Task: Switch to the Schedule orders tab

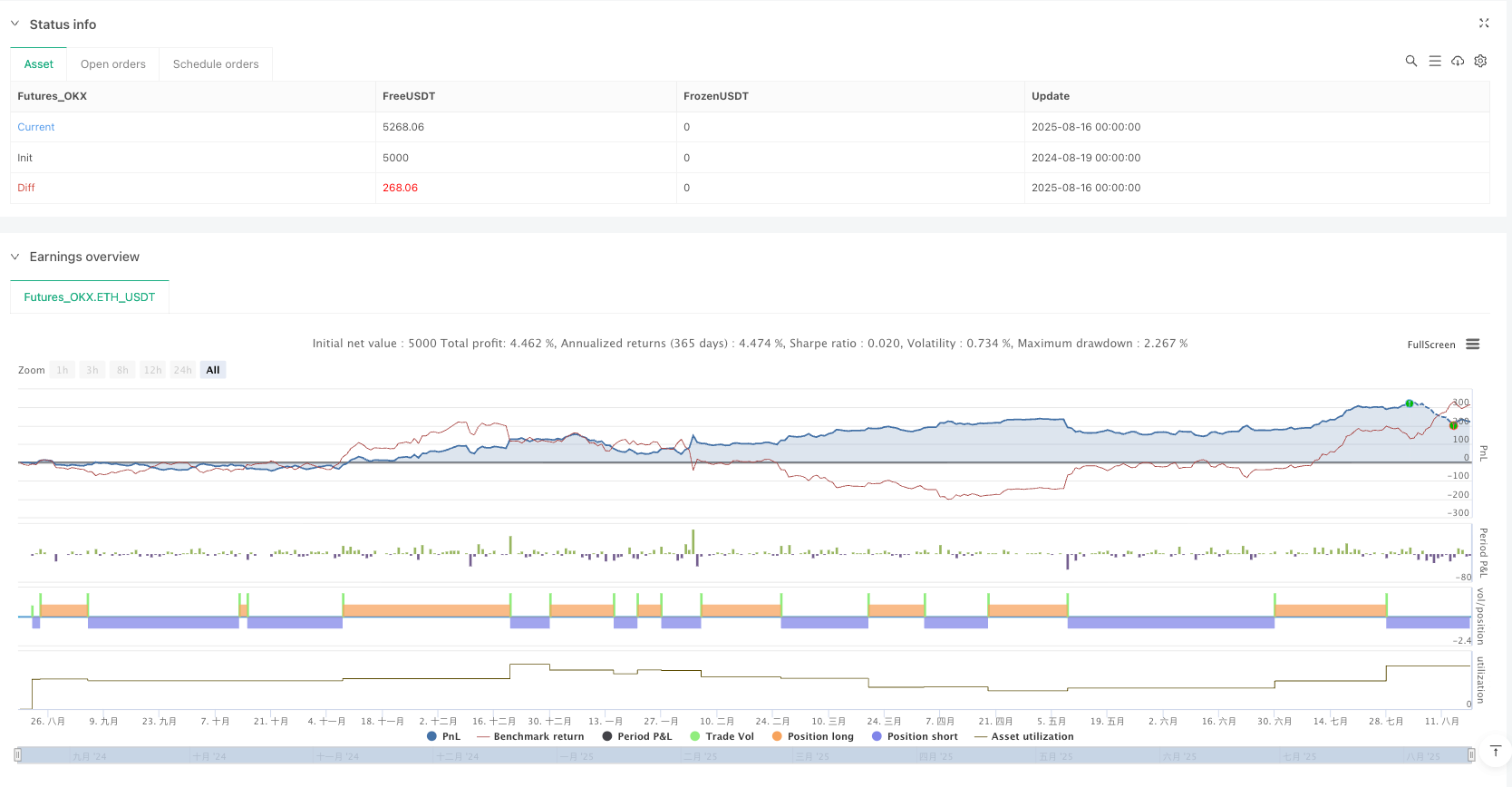Action: coord(216,64)
